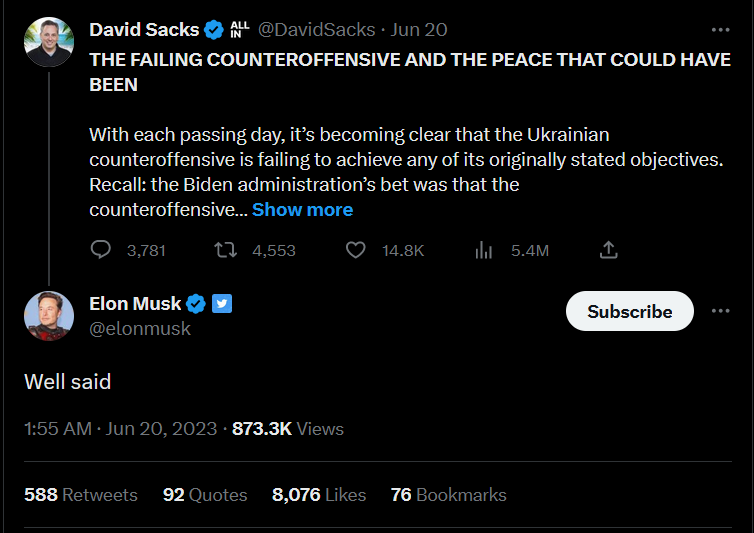View the 588 Retweets list
The image size is (754, 533).
(x=81, y=495)
